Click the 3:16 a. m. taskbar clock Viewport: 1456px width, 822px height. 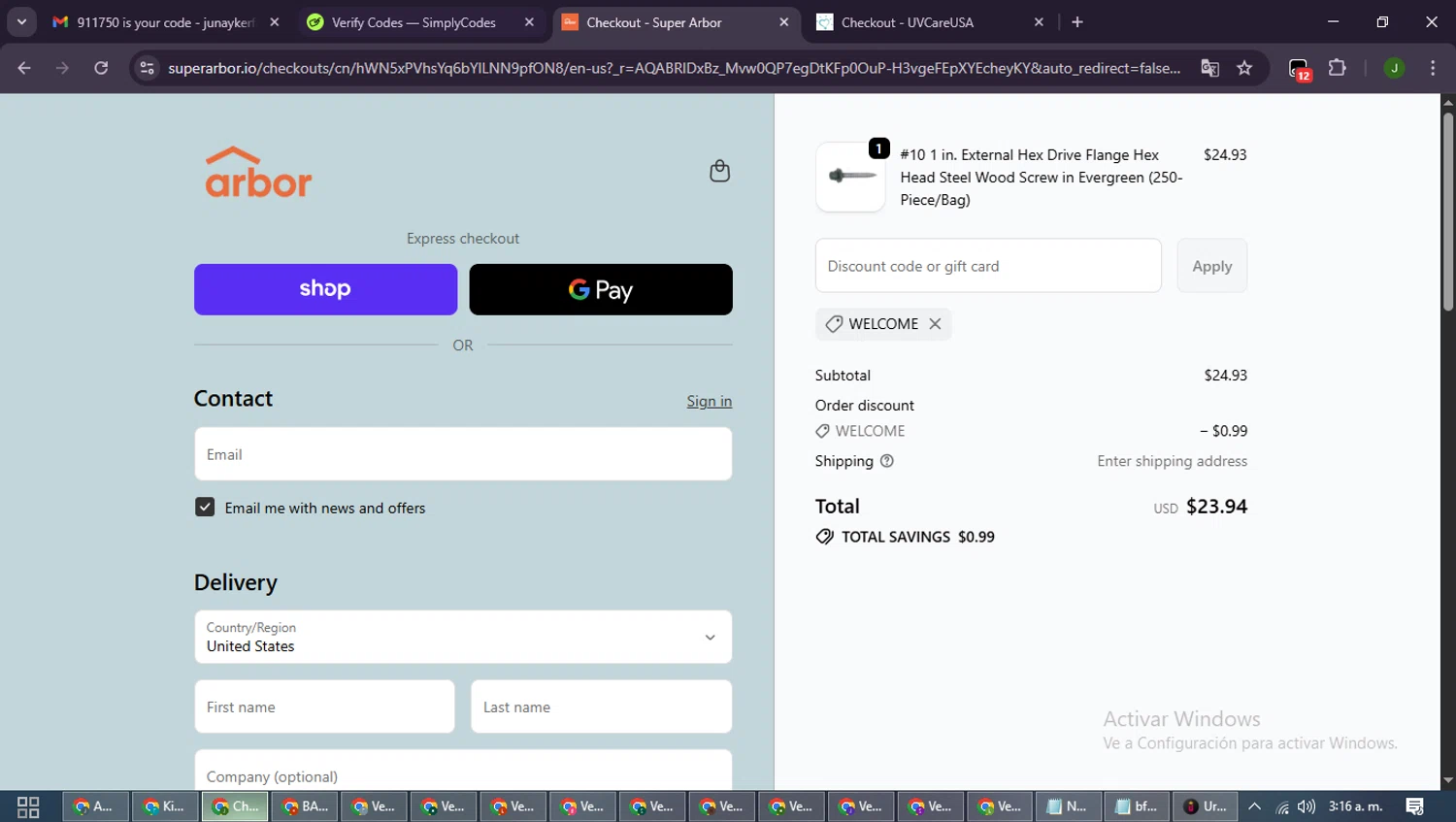(1355, 806)
